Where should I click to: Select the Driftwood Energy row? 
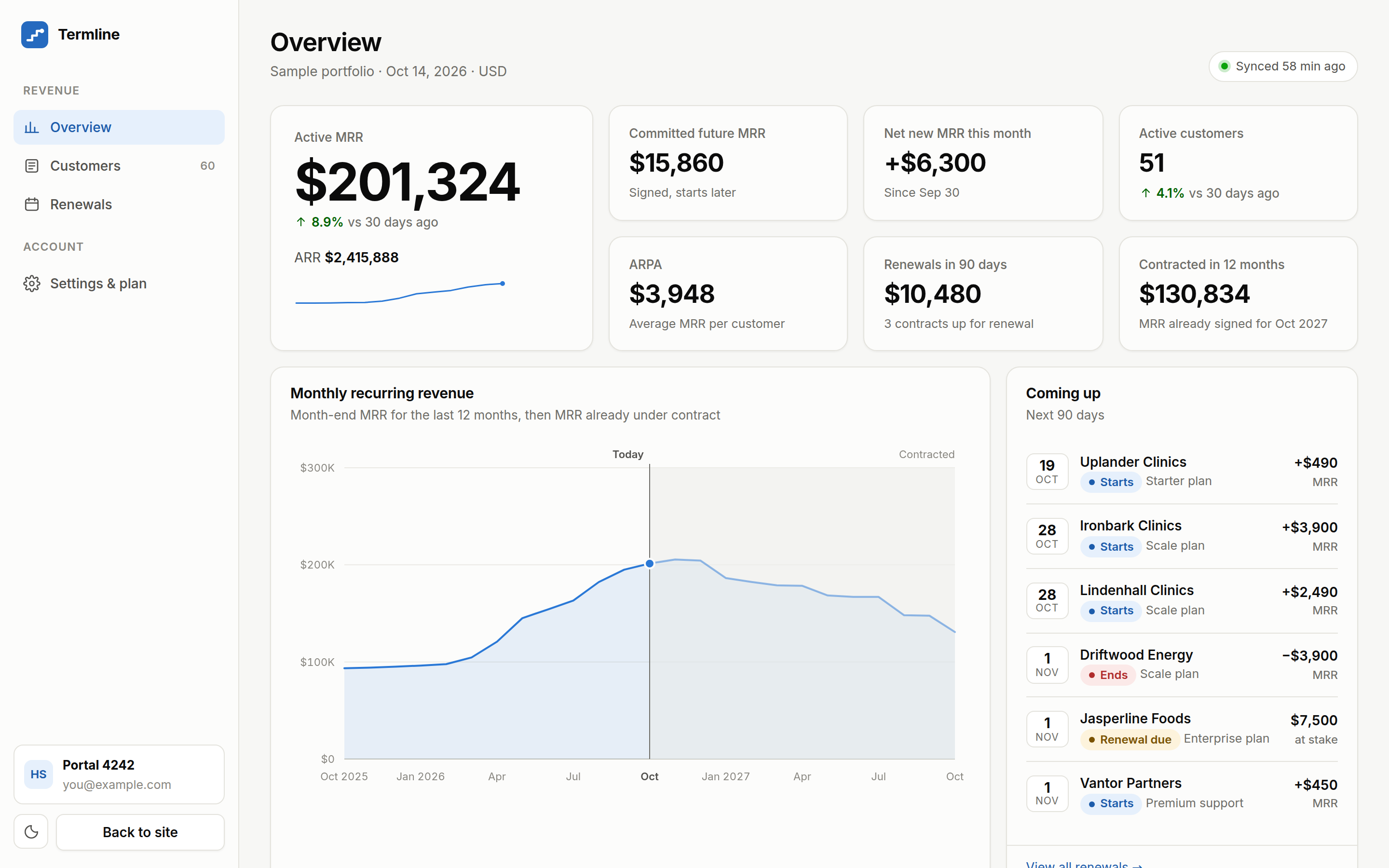click(x=1182, y=665)
